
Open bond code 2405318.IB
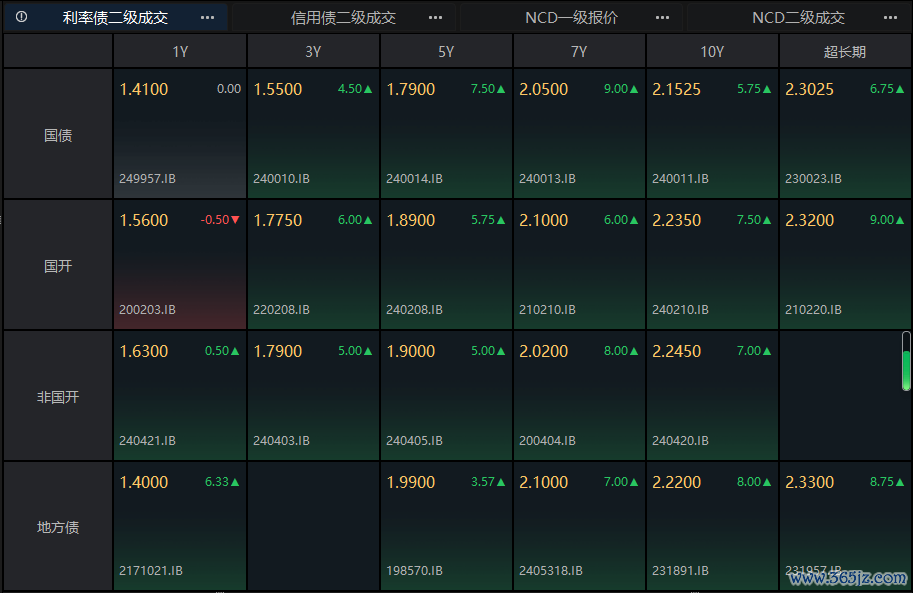click(551, 571)
